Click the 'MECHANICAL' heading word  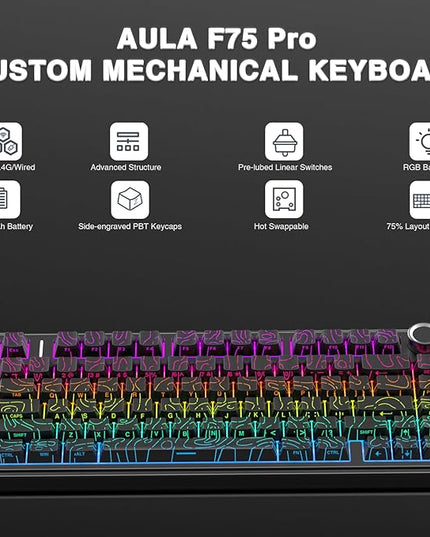[x=200, y=70]
